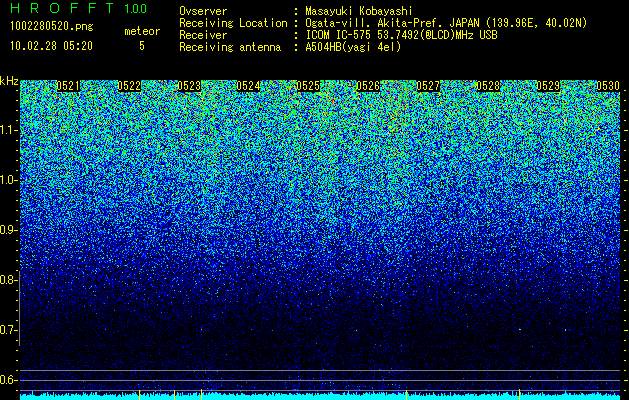This screenshot has height=400, width=629.
Task: Click the cyan signal level bar at bottom
Action: (x=320, y=397)
